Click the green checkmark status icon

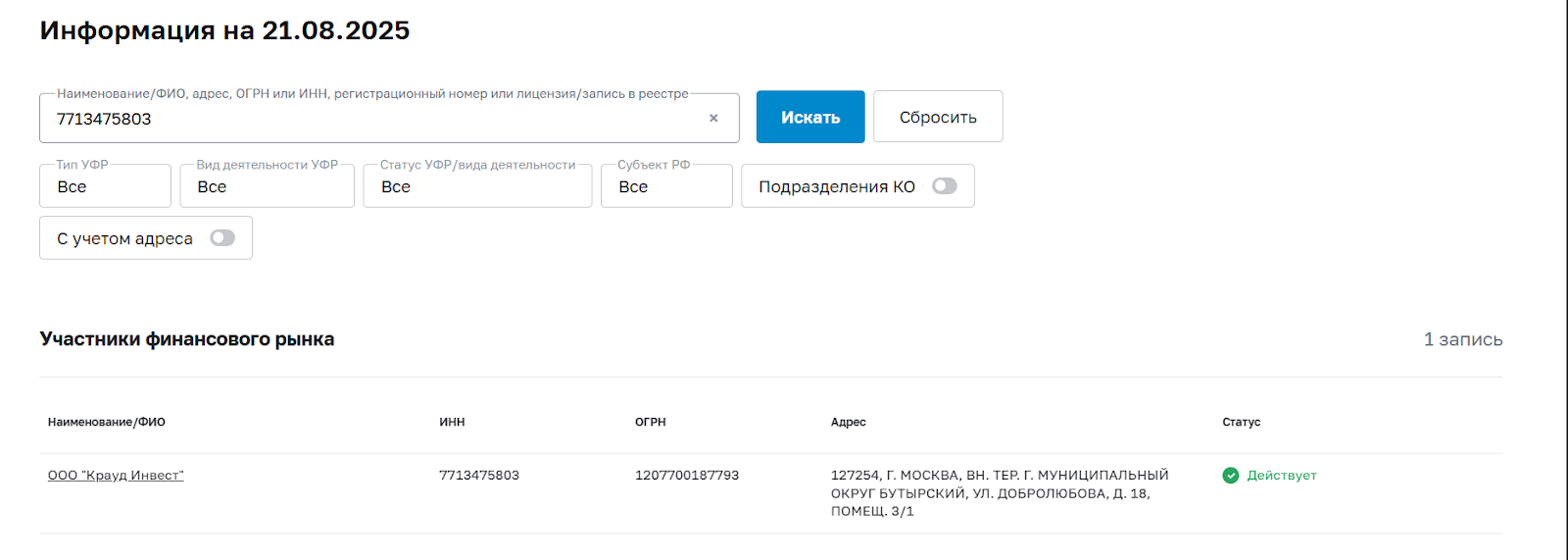click(x=1231, y=476)
